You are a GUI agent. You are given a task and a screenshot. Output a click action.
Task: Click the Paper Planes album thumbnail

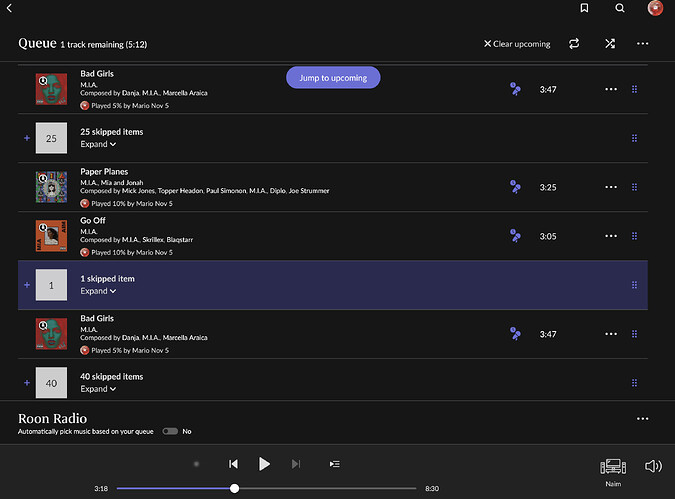point(51,187)
